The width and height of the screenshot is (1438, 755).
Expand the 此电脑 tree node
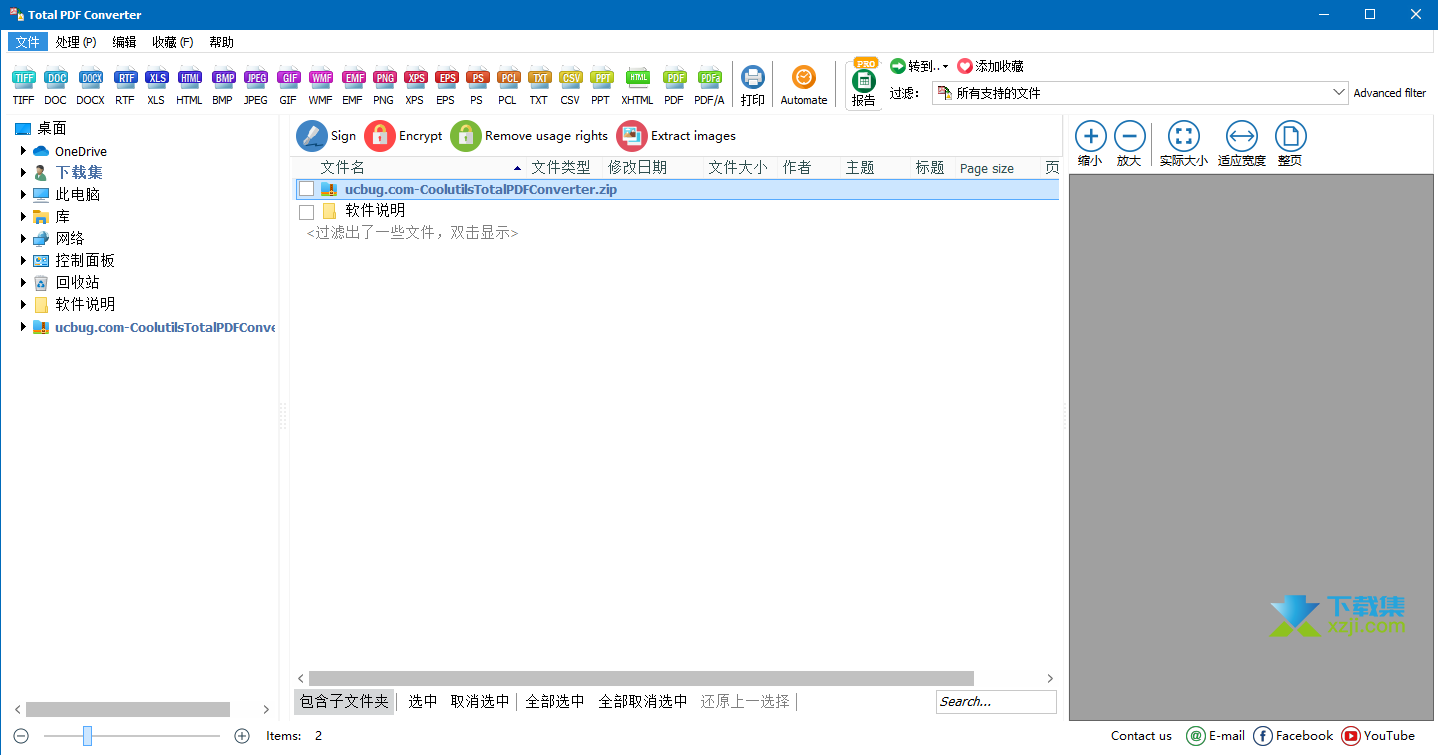tap(24, 194)
